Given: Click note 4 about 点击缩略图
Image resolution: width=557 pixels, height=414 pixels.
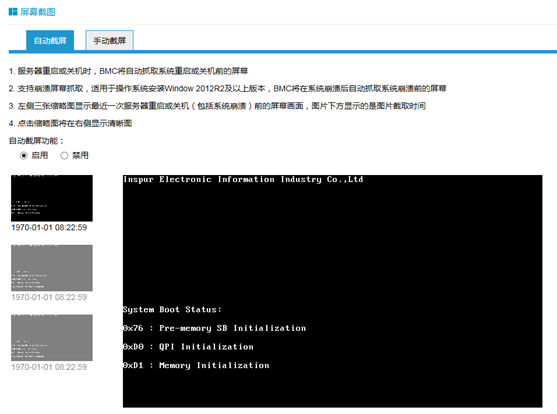Looking at the screenshot, I should (x=70, y=123).
